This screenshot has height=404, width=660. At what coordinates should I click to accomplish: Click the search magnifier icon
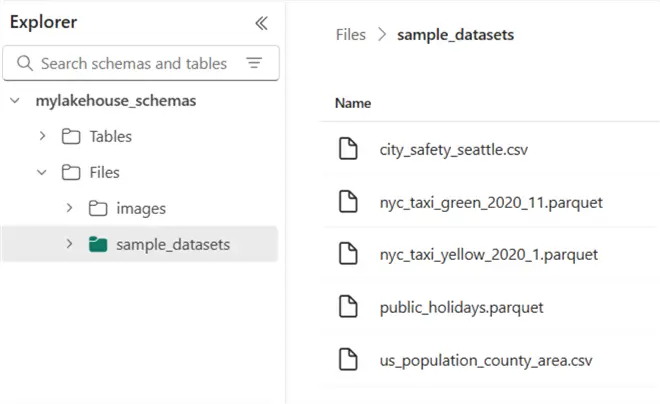pos(24,63)
